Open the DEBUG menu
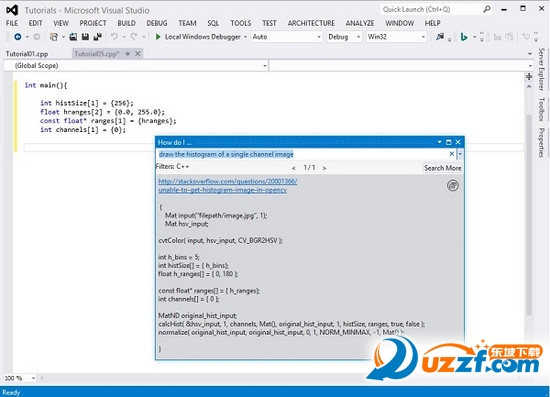Viewport: 550px width, 397px height. [x=156, y=23]
